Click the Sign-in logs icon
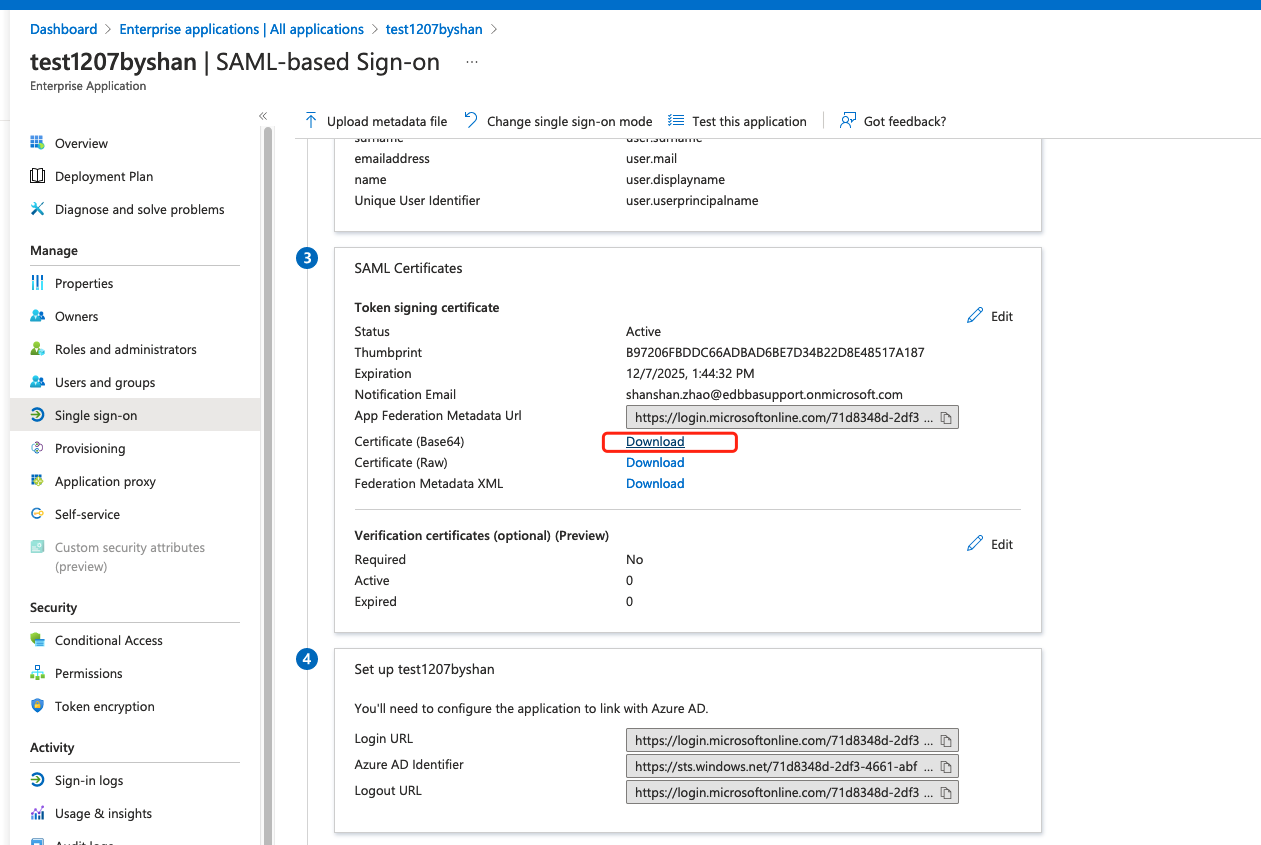 coord(37,780)
